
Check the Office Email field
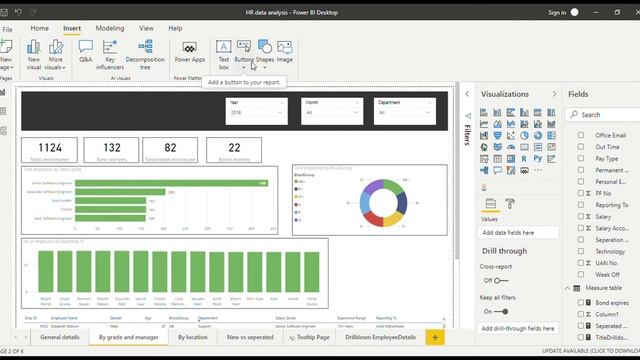[x=581, y=135]
